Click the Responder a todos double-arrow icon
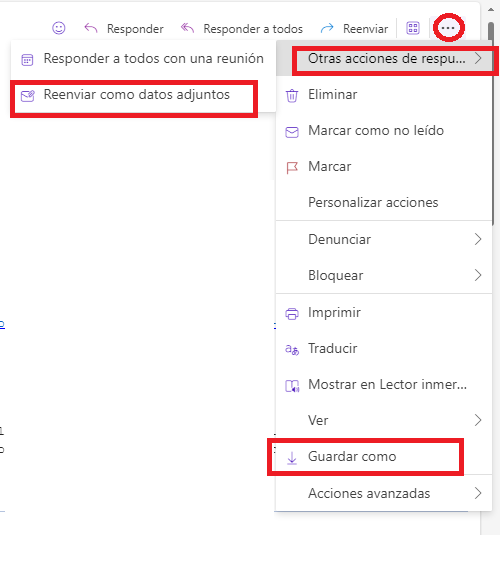This screenshot has height=578, width=500. [187, 28]
